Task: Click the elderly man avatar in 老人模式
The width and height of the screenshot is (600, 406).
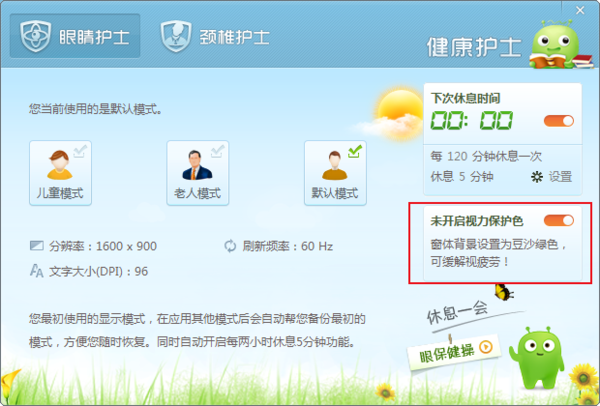Action: click(x=197, y=165)
